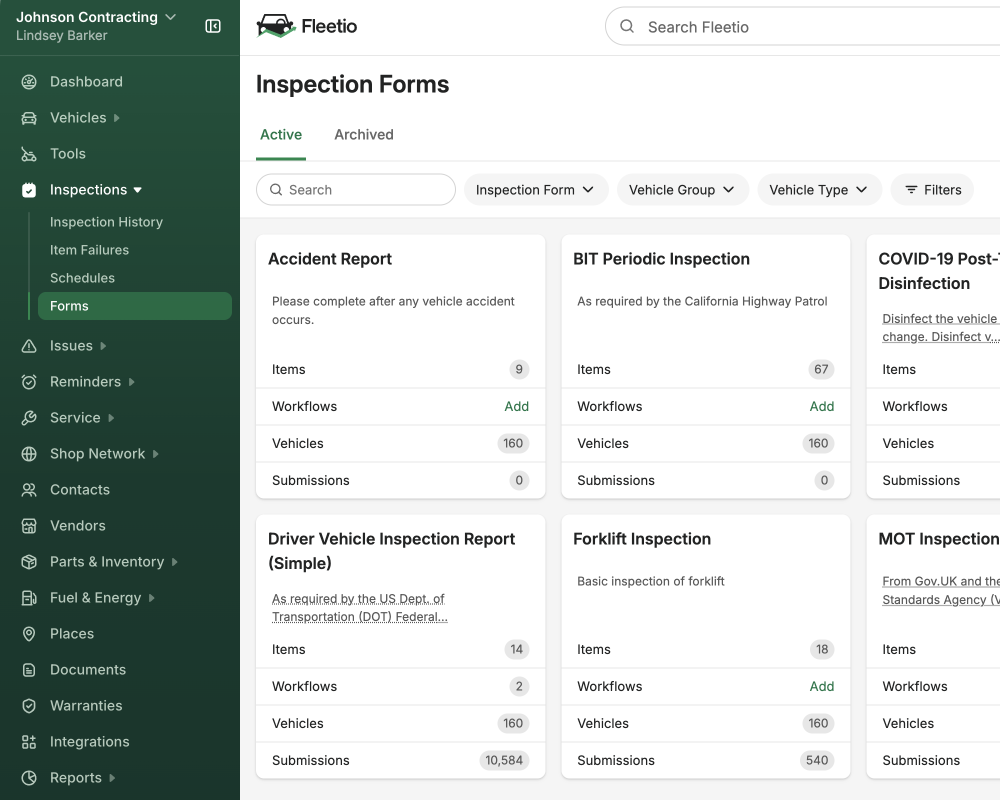Click the Places map pin icon
1000x800 pixels.
(29, 634)
